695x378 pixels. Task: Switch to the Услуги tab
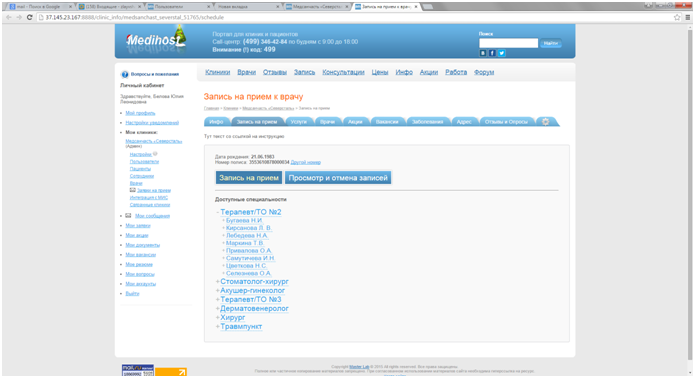tap(299, 121)
